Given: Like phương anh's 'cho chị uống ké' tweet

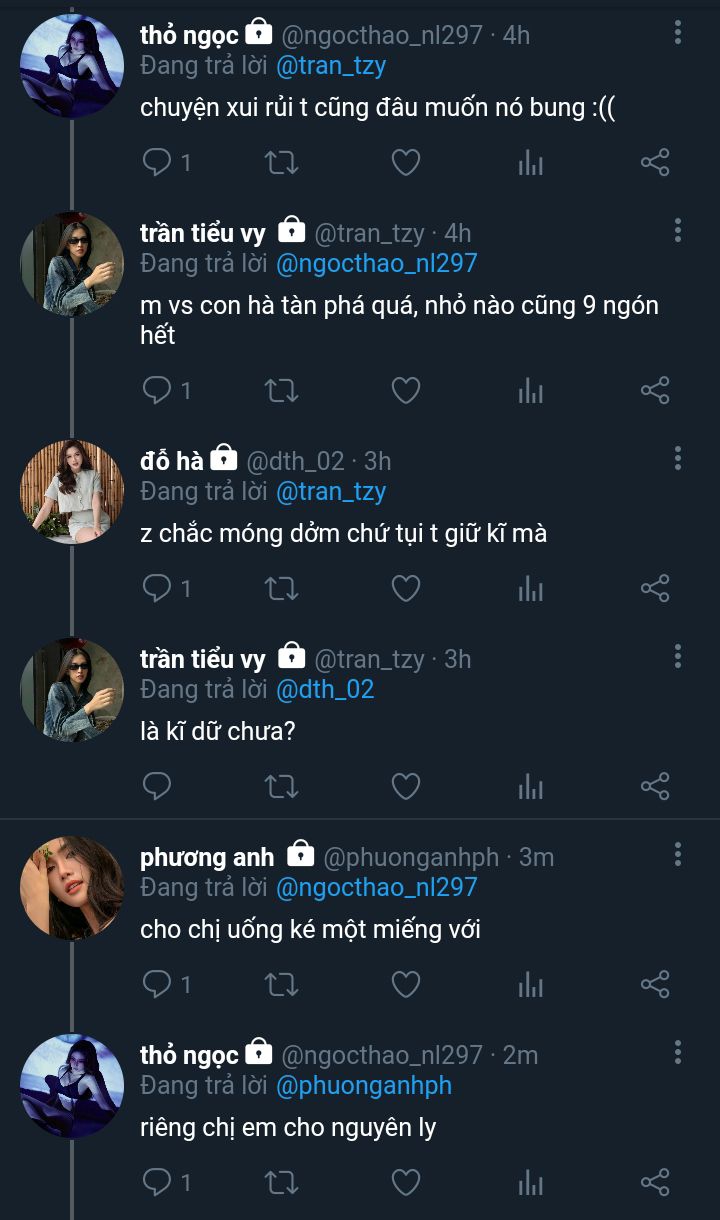Looking at the screenshot, I should click(405, 984).
